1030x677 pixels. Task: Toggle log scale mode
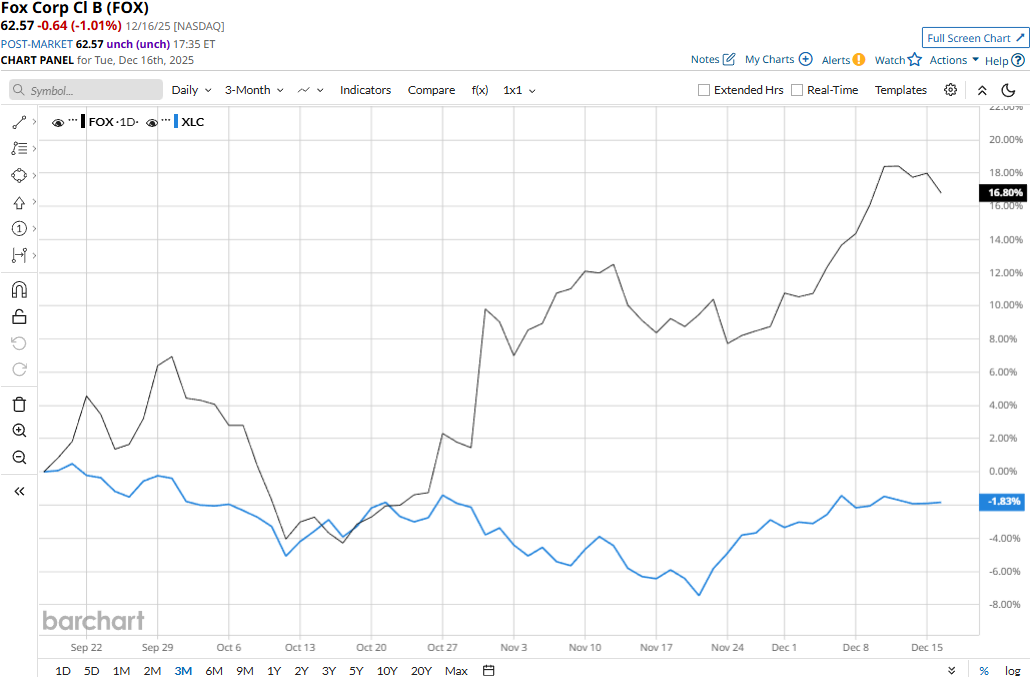(1012, 670)
